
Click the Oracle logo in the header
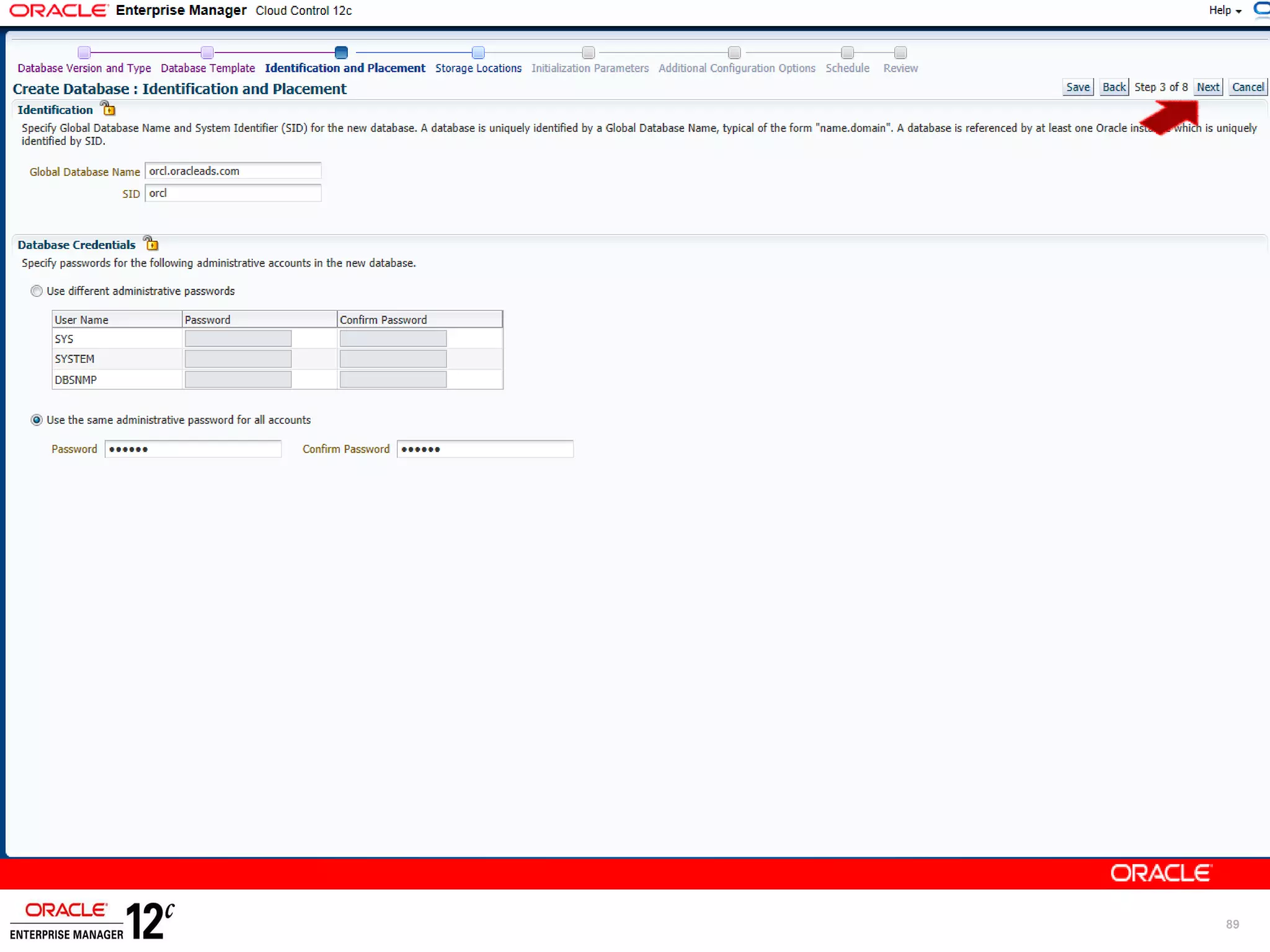pos(58,11)
